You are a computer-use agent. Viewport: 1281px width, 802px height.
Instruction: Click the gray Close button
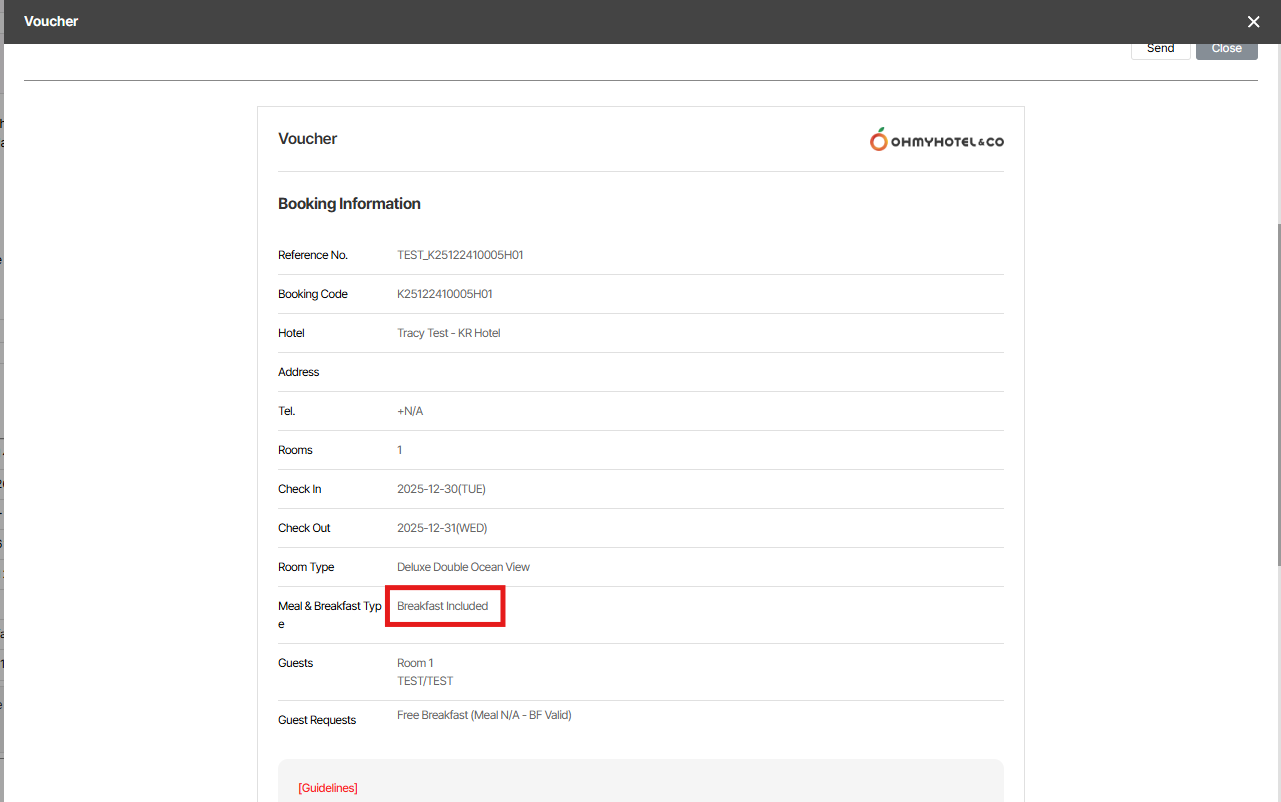tap(1227, 48)
